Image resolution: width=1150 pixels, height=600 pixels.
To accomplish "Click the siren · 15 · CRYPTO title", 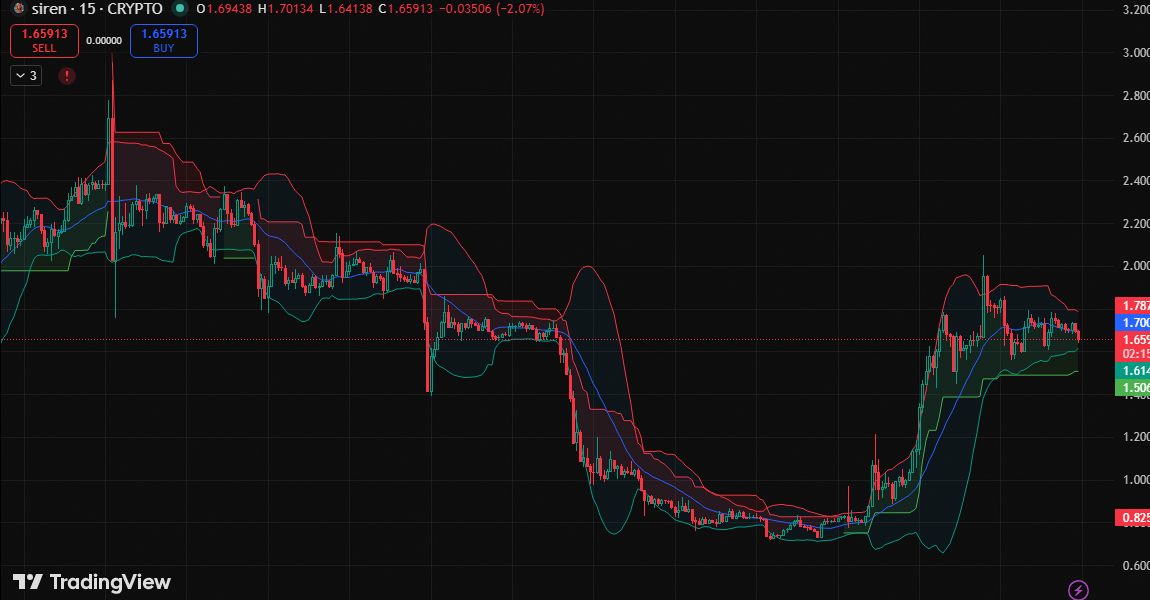I will click(x=97, y=10).
